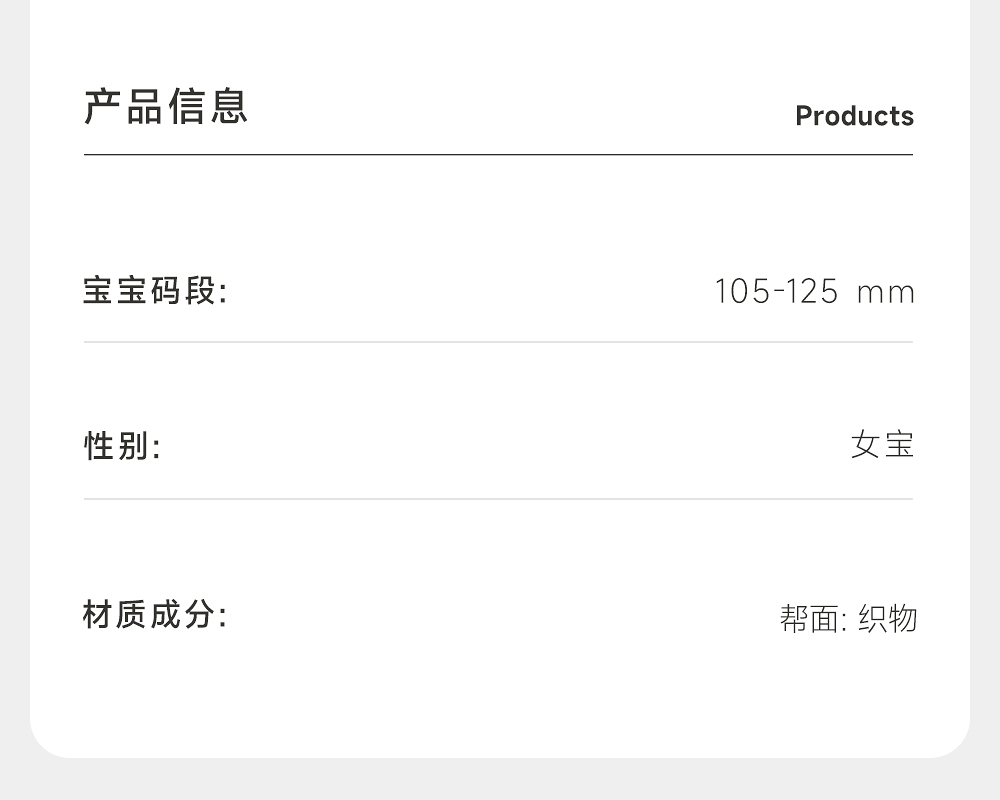Click the 产品信息 section heading
1000x800 pixels.
(x=166, y=107)
